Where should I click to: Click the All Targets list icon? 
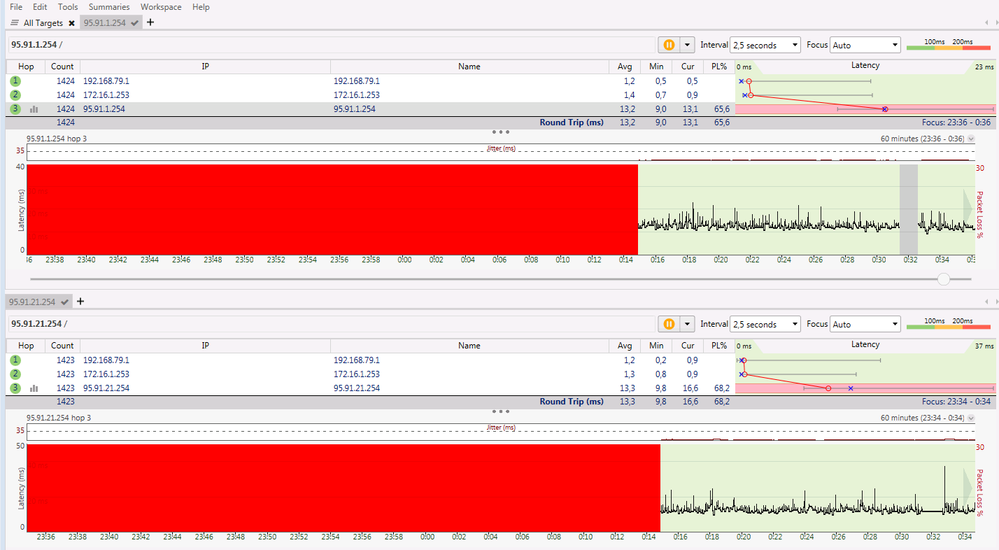pos(15,23)
